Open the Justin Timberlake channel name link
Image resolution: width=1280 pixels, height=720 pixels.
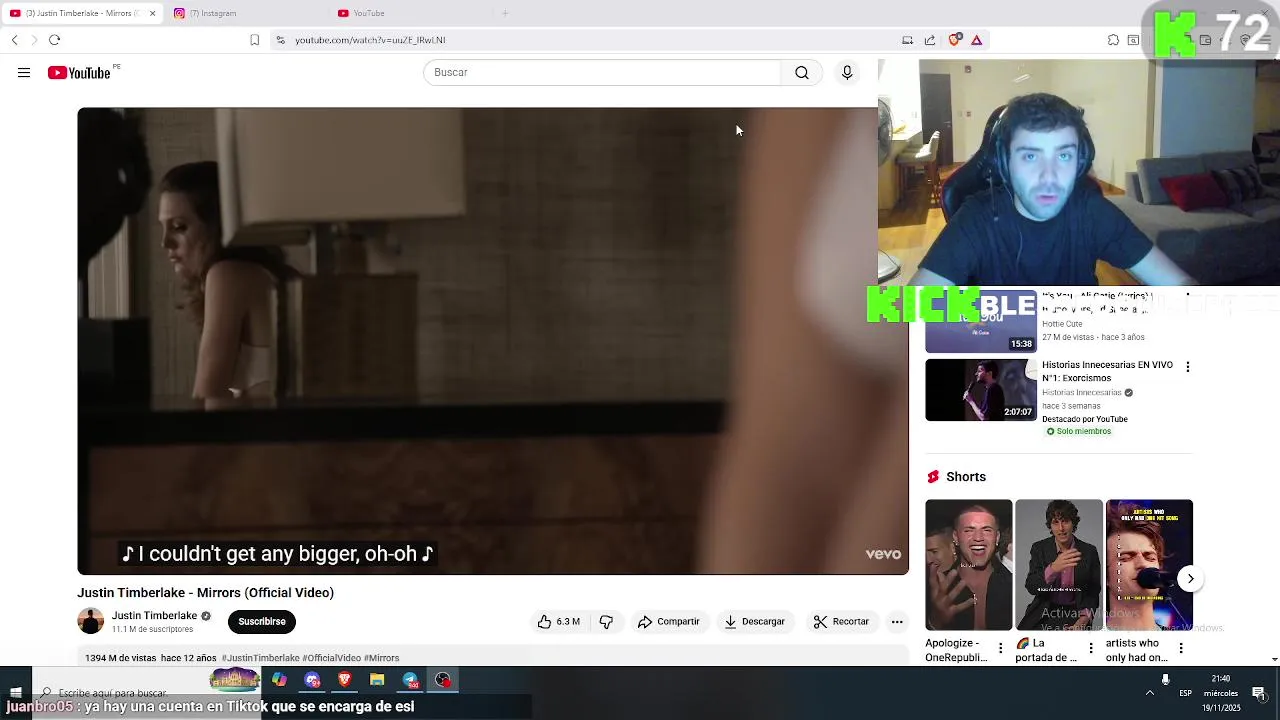[x=154, y=616]
